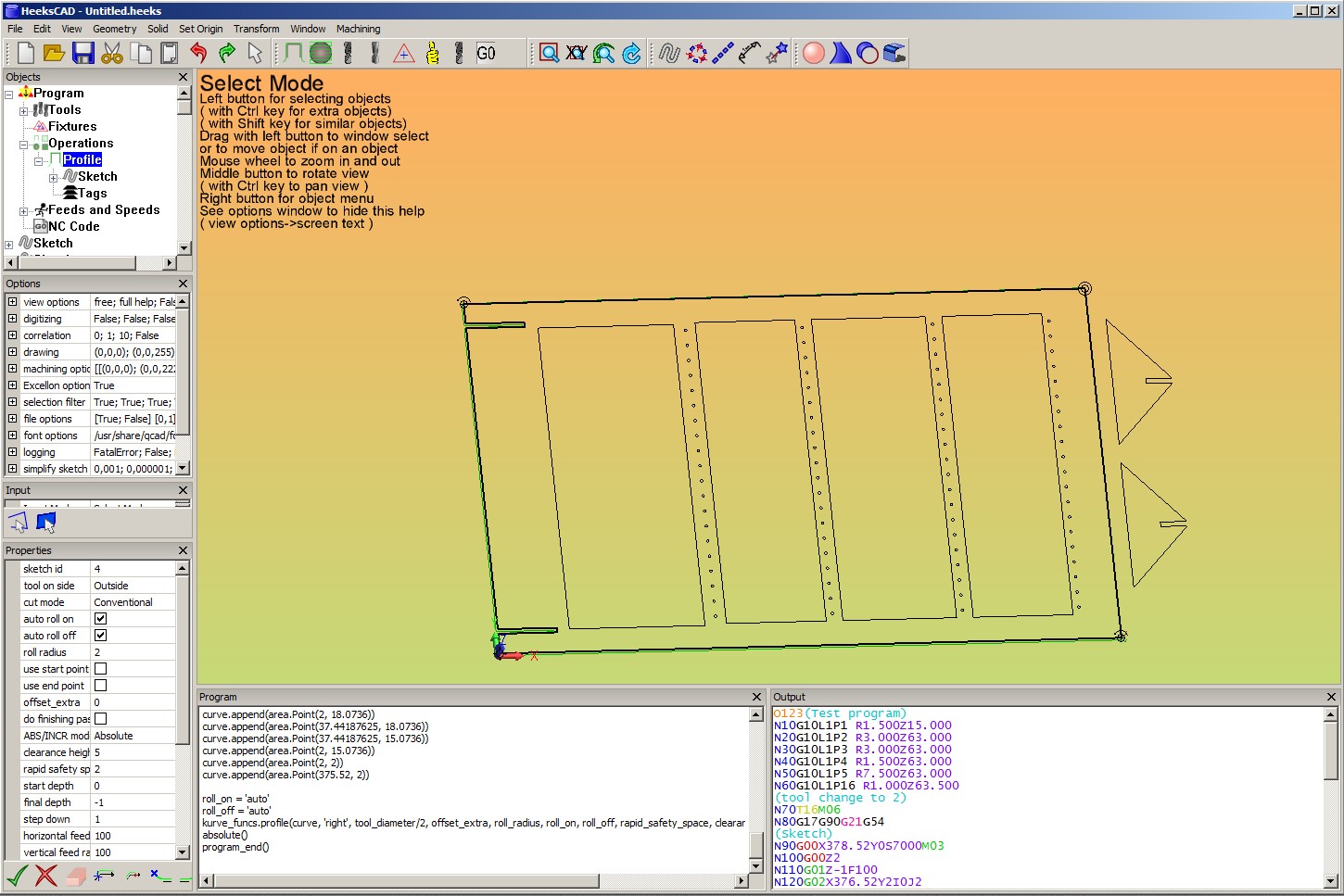Open the Machining menu
This screenshot has height=896, width=1344.
click(358, 29)
